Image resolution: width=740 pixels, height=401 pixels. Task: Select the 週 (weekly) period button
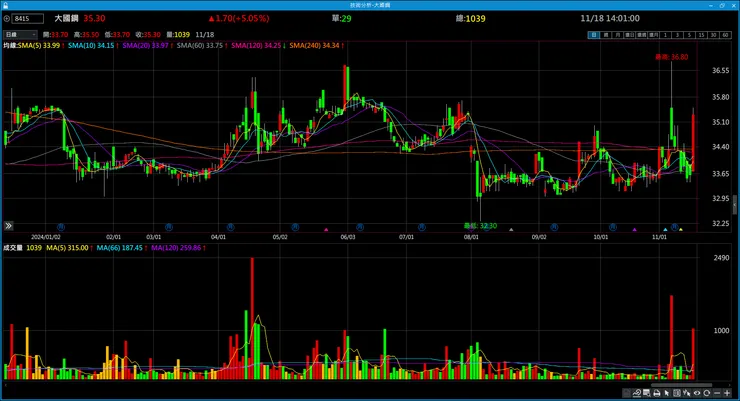[605, 35]
